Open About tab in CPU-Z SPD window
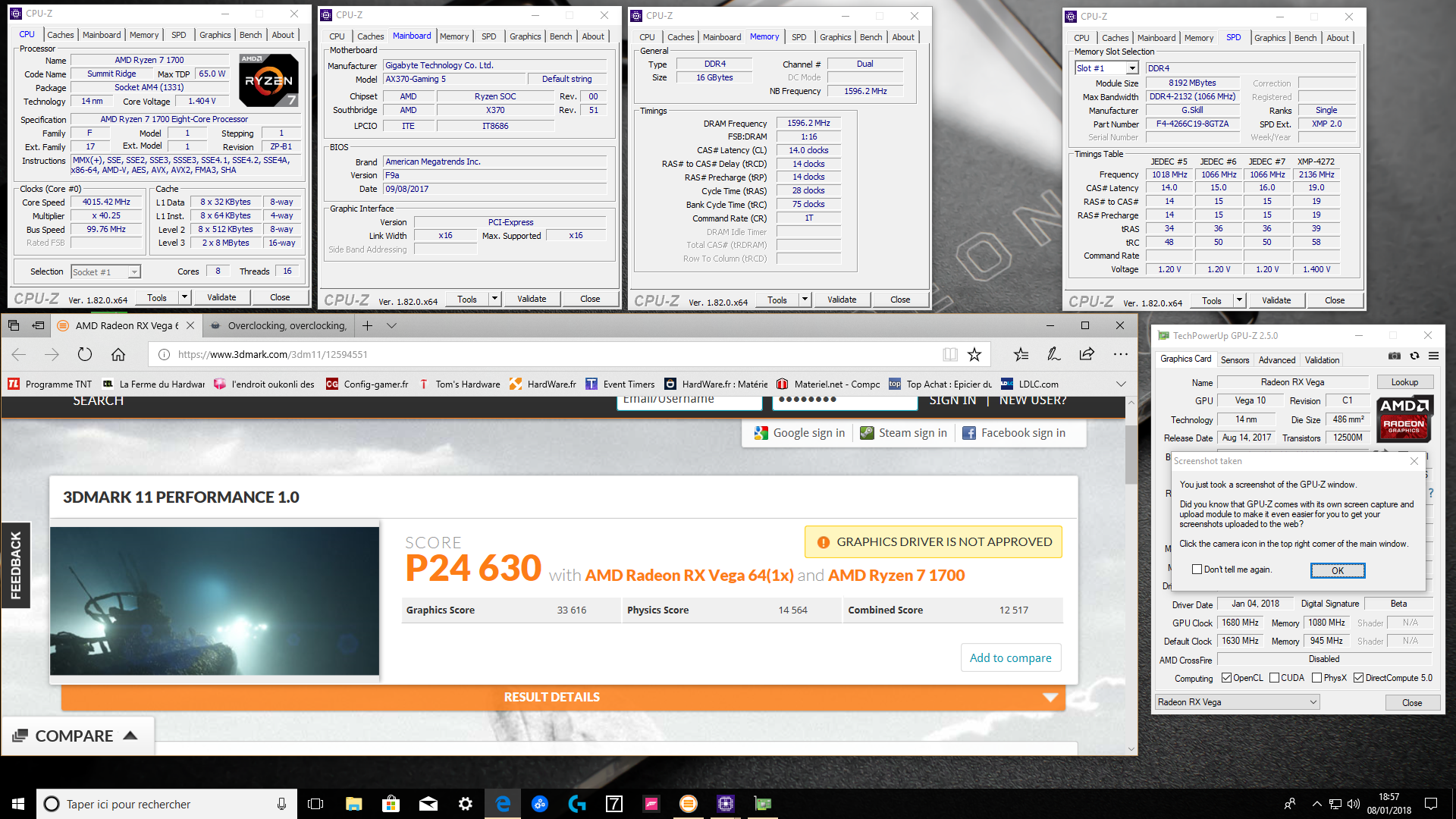The image size is (1456, 819). 1338,38
